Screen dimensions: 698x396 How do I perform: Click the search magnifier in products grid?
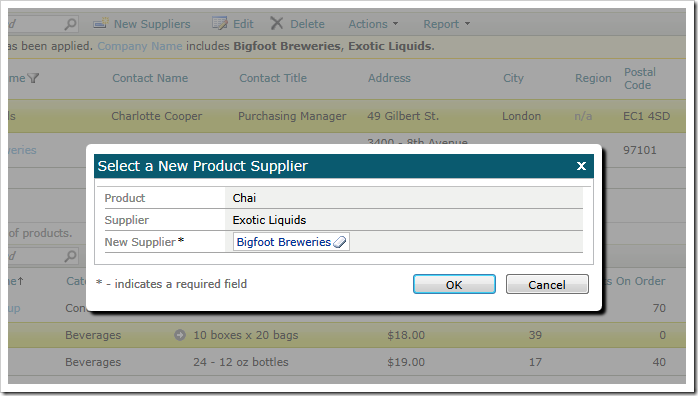[70, 256]
